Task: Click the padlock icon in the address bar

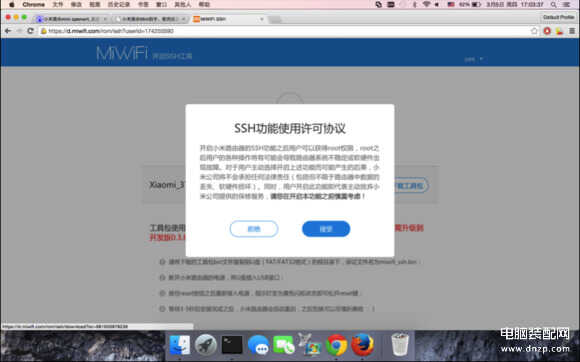Action: [x=44, y=31]
